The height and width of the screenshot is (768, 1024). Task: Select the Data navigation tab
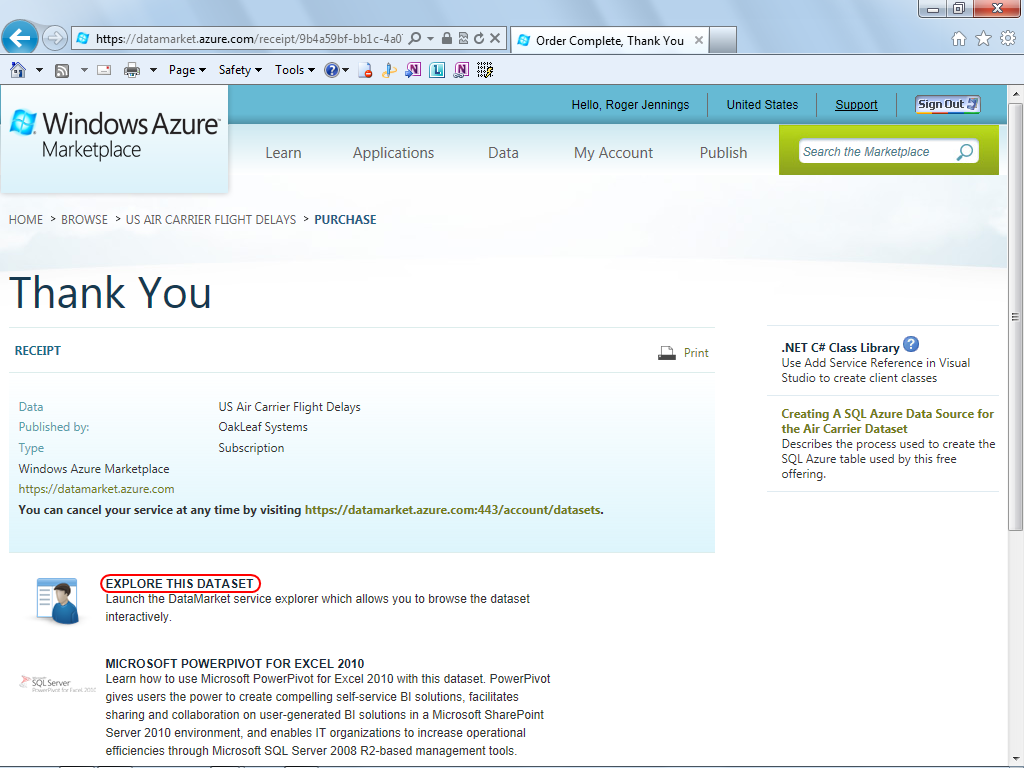click(503, 153)
